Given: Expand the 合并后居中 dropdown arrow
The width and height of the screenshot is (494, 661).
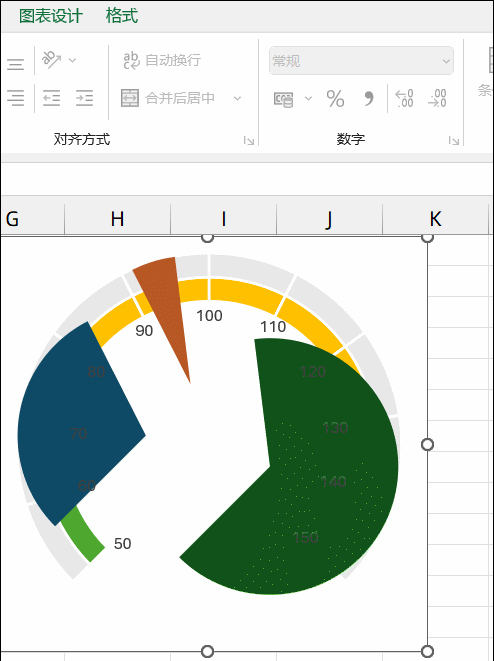Looking at the screenshot, I should pyautogui.click(x=237, y=98).
